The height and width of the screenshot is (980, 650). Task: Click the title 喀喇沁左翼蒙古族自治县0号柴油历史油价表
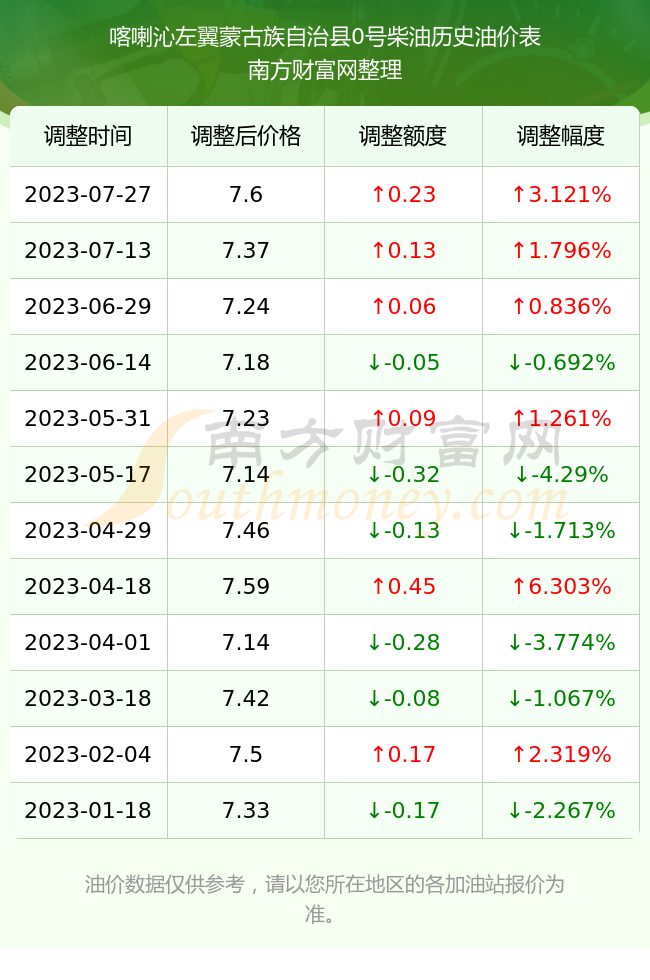point(325,37)
